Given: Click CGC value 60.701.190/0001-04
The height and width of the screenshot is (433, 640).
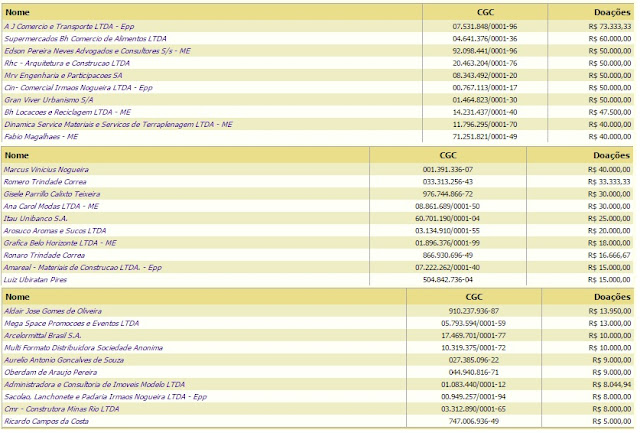Looking at the screenshot, I should [x=447, y=218].
